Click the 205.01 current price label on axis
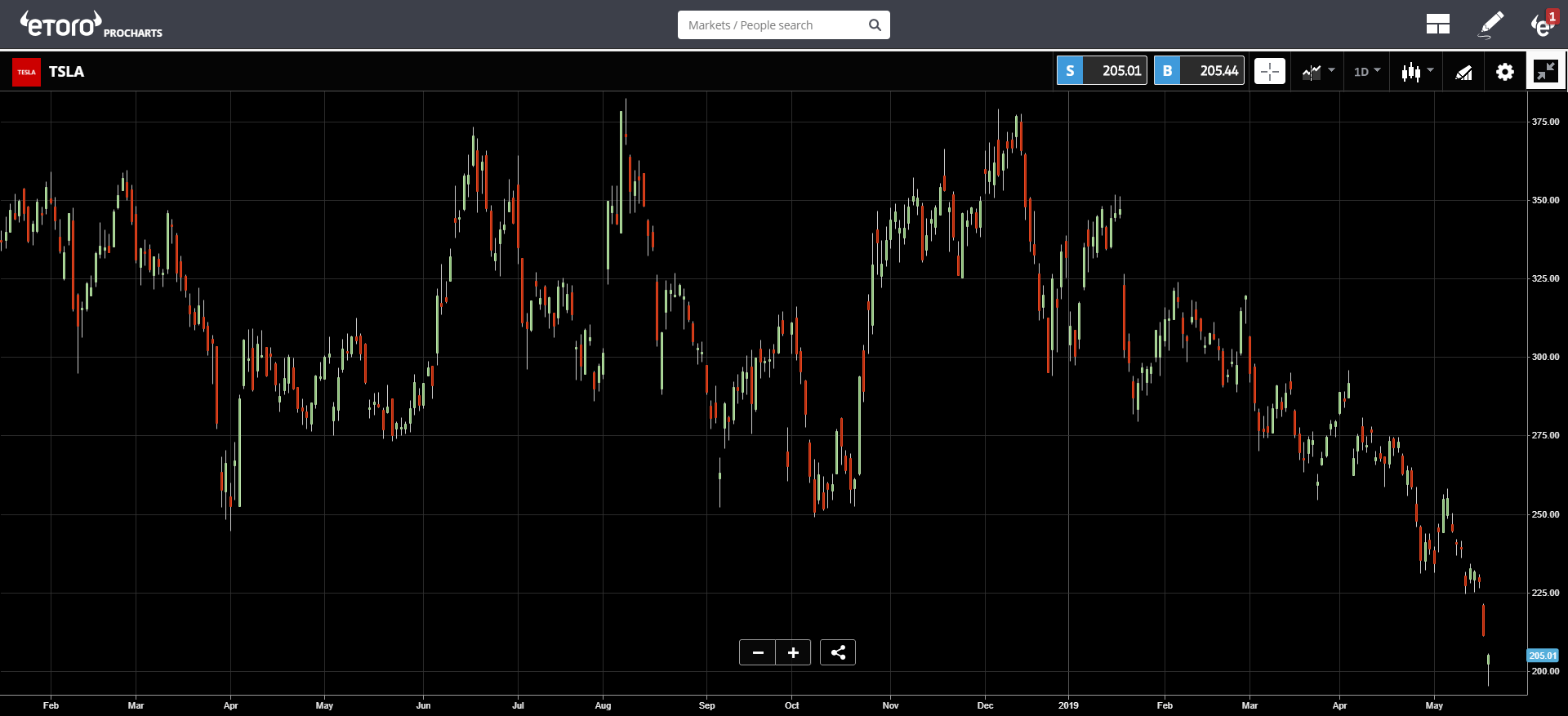 pos(1542,656)
